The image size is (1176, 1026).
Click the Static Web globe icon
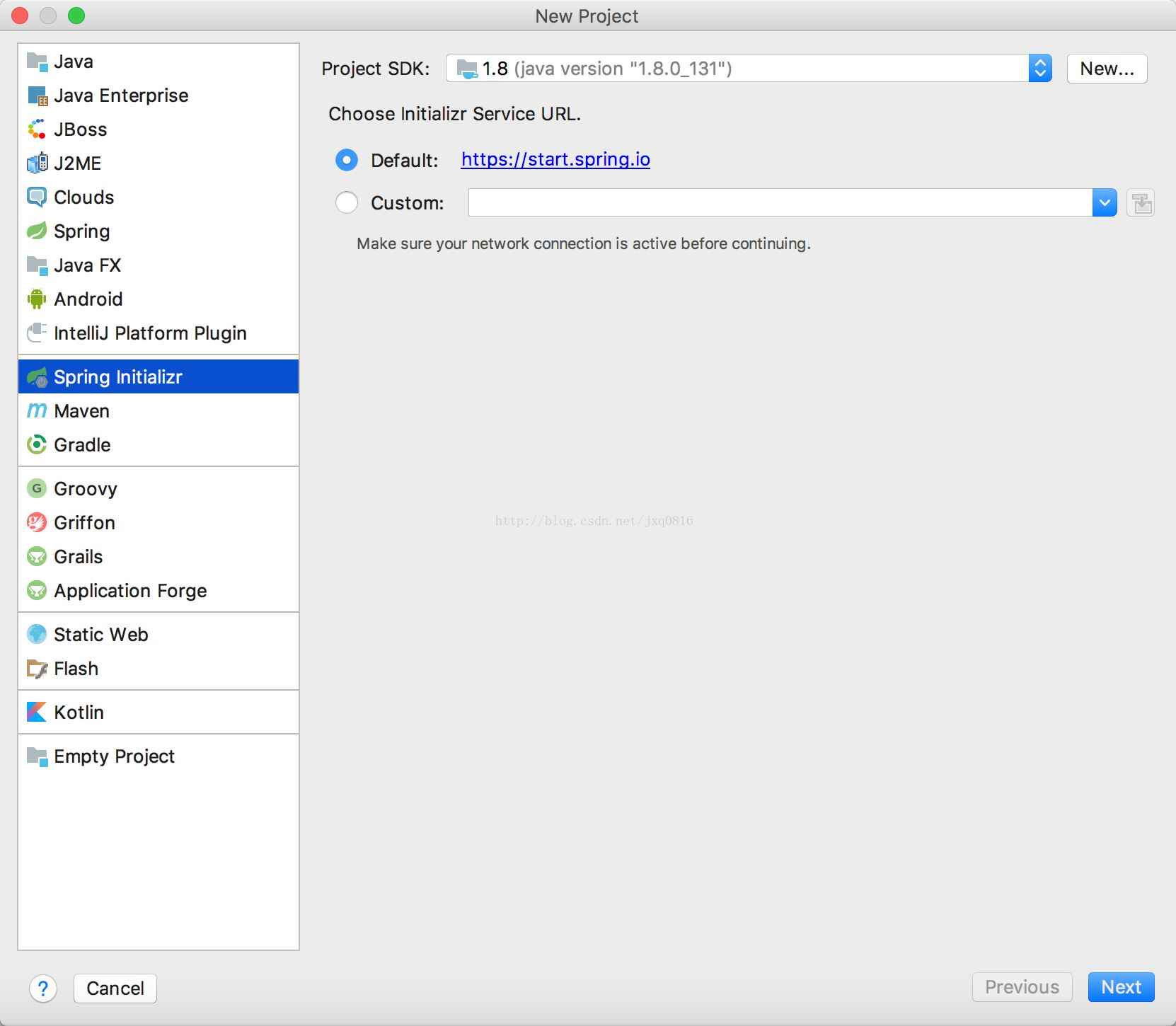37,635
